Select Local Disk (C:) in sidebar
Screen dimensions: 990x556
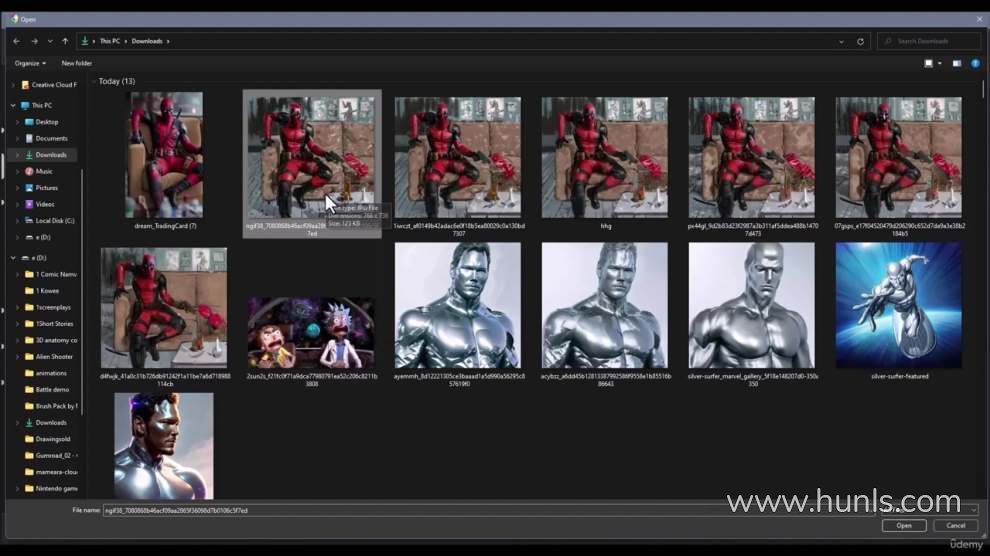click(x=50, y=220)
